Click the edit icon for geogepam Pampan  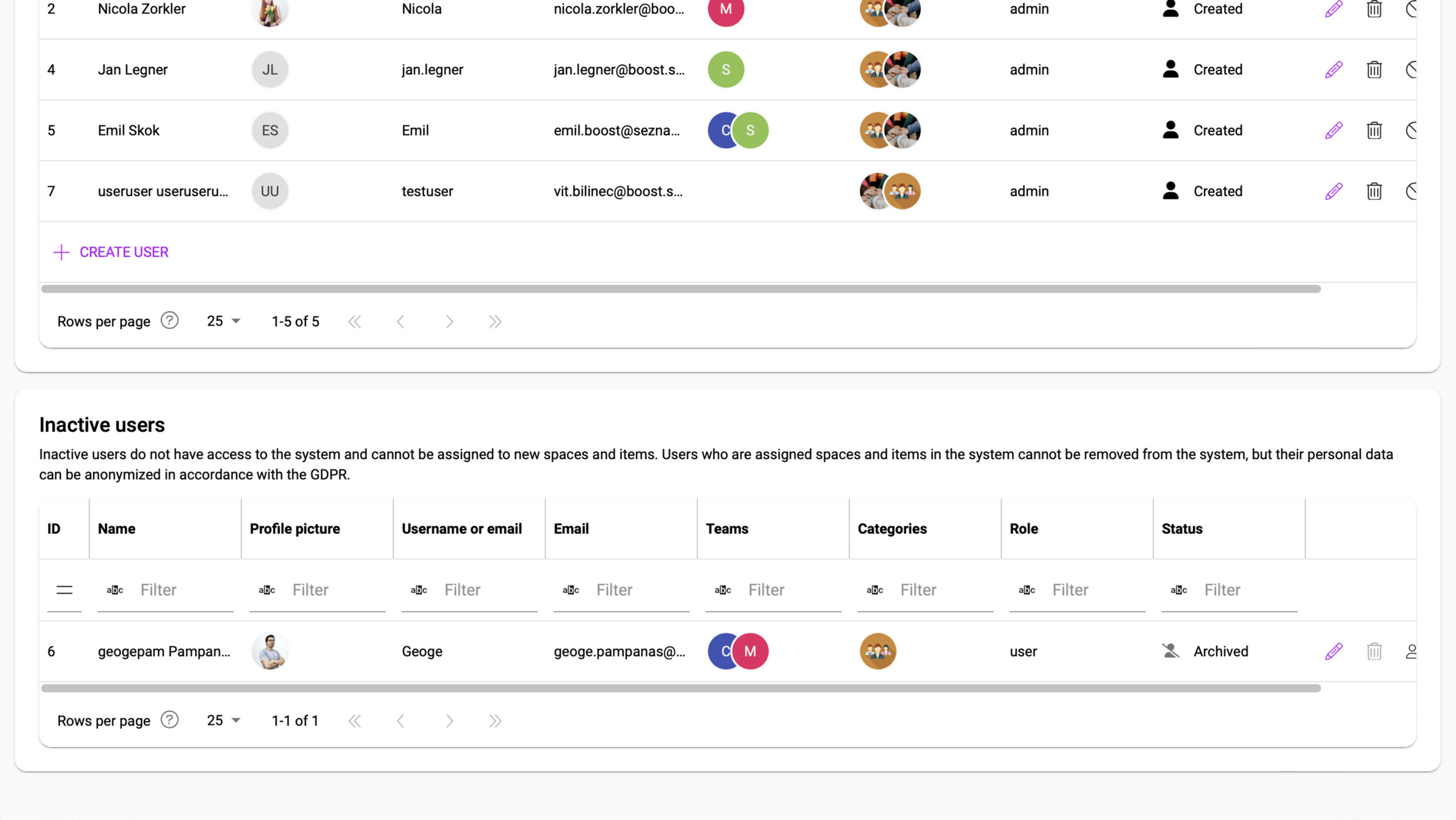tap(1334, 651)
